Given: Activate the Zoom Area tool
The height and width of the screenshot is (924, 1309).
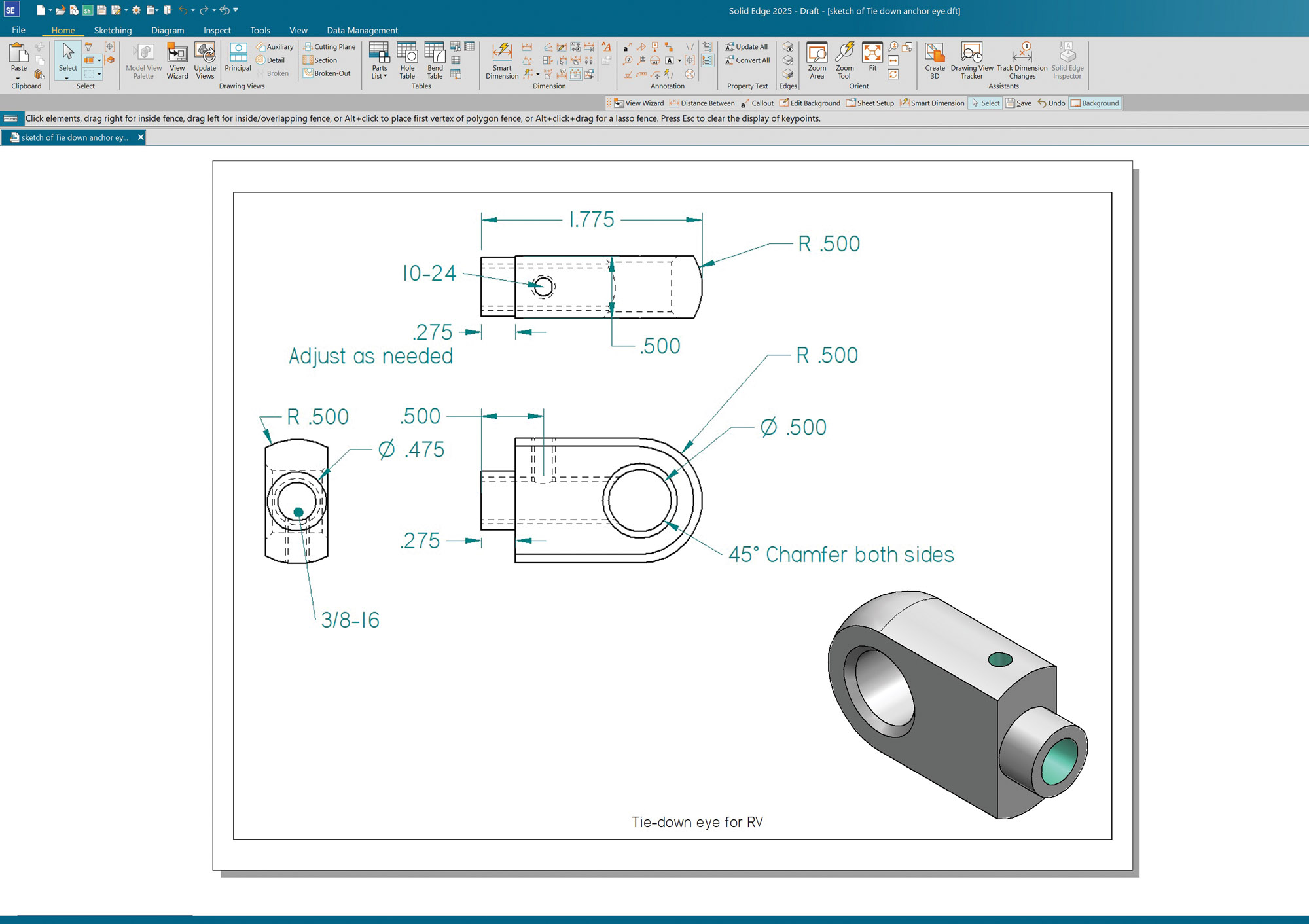Looking at the screenshot, I should pos(817,60).
